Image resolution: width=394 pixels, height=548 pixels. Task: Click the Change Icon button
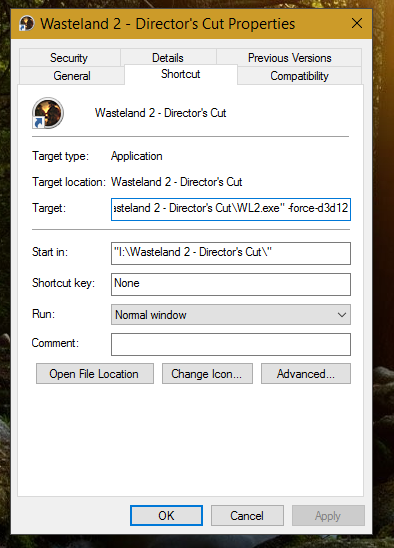(207, 374)
